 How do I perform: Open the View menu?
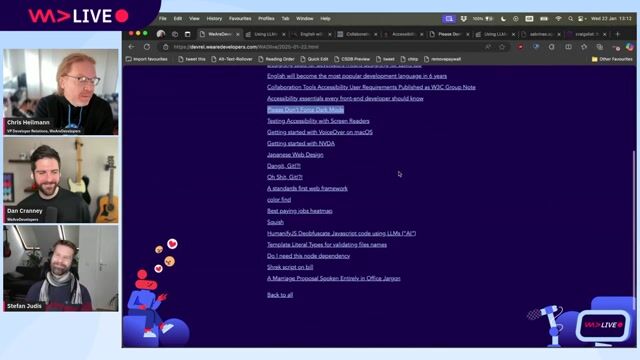[x=194, y=19]
